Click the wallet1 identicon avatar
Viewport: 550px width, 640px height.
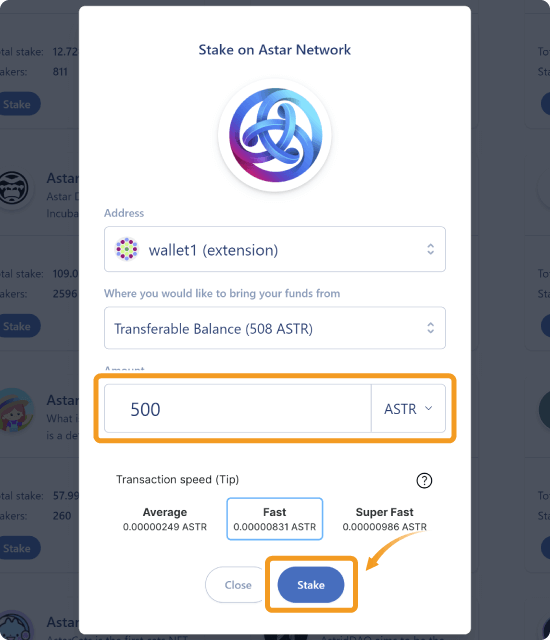[127, 249]
